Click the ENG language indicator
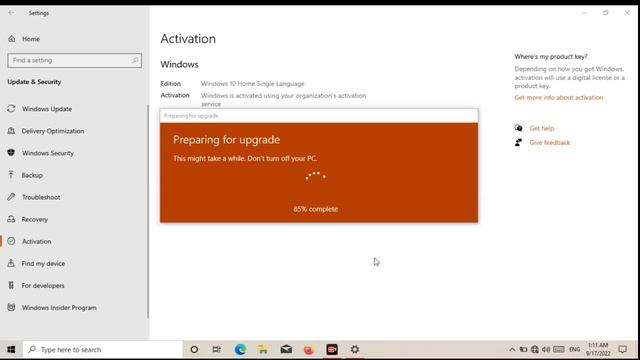The image size is (640, 360). point(574,350)
